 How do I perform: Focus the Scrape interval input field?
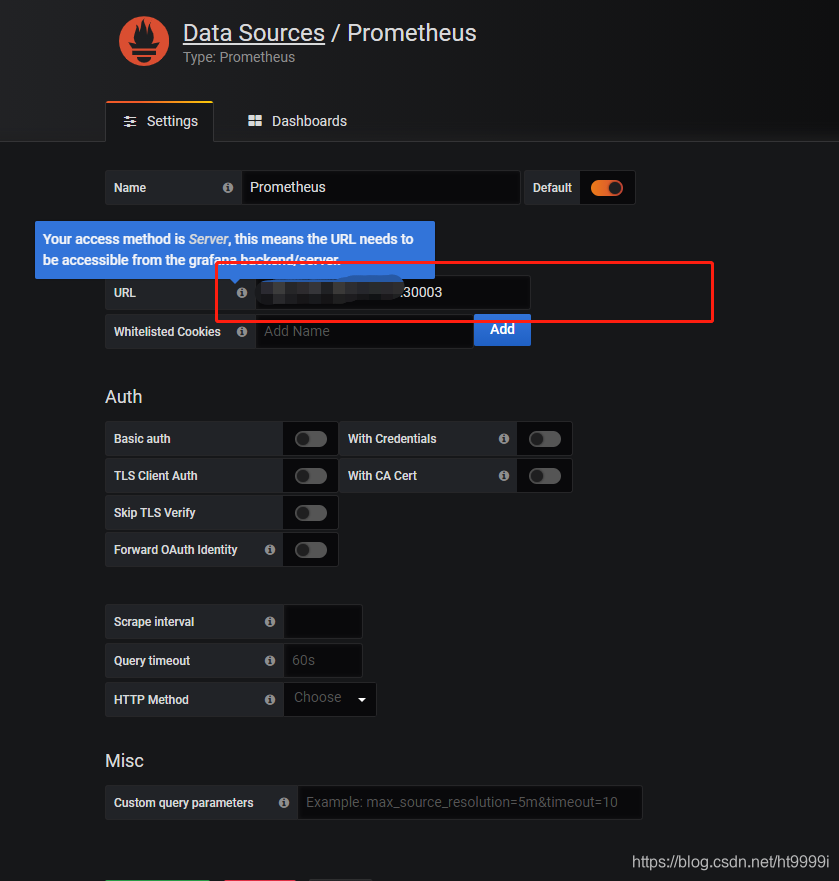coord(323,621)
